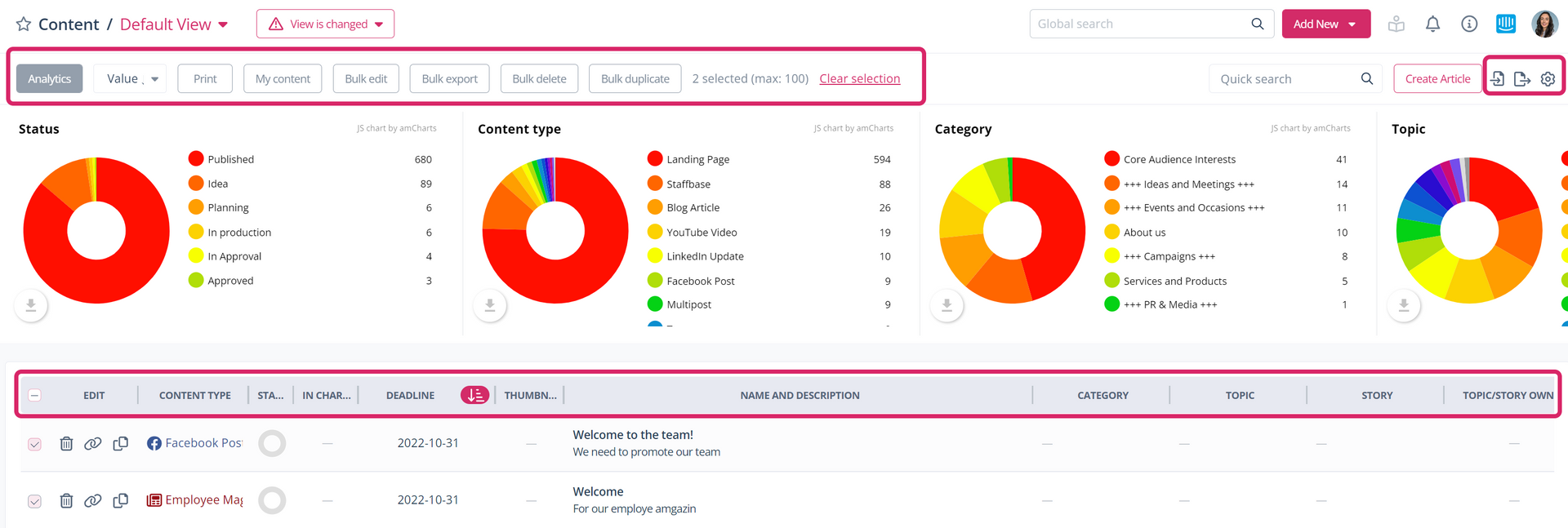The image size is (1568, 528).
Task: Click the Clear selection link
Action: point(859,79)
